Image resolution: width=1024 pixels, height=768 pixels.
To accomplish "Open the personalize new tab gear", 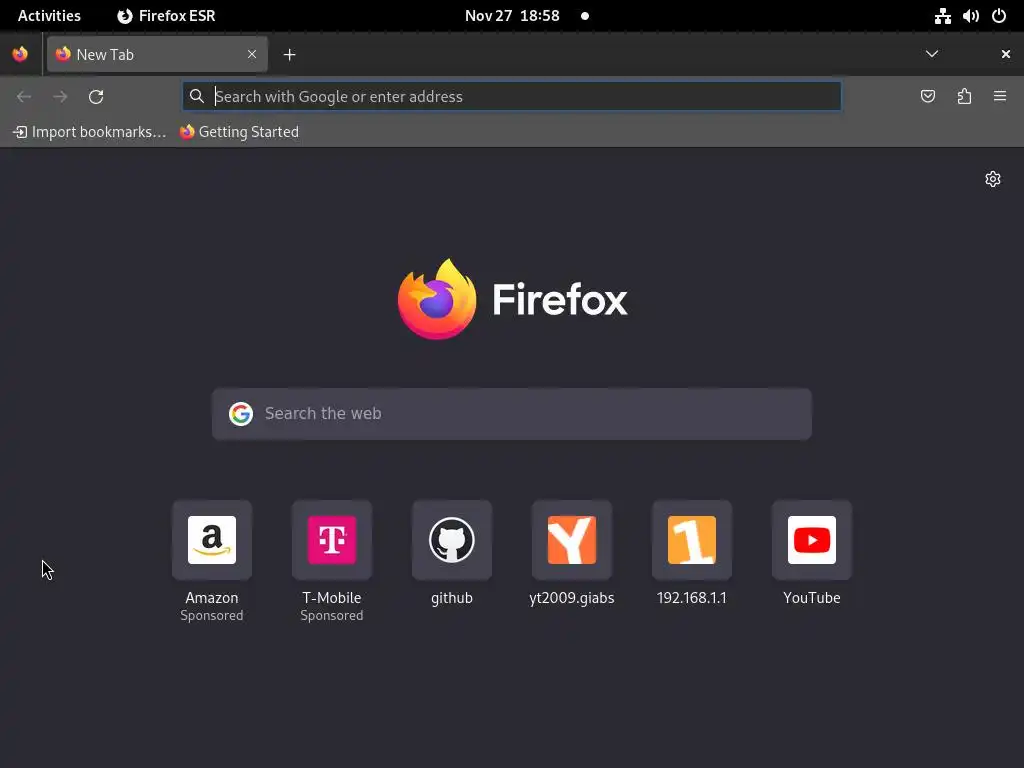I will click(993, 179).
